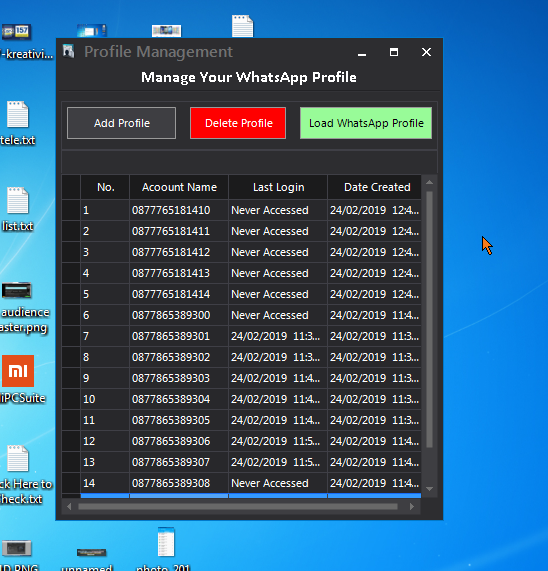Select account 0877865389306 in the table
The height and width of the screenshot is (571, 548).
click(x=179, y=441)
